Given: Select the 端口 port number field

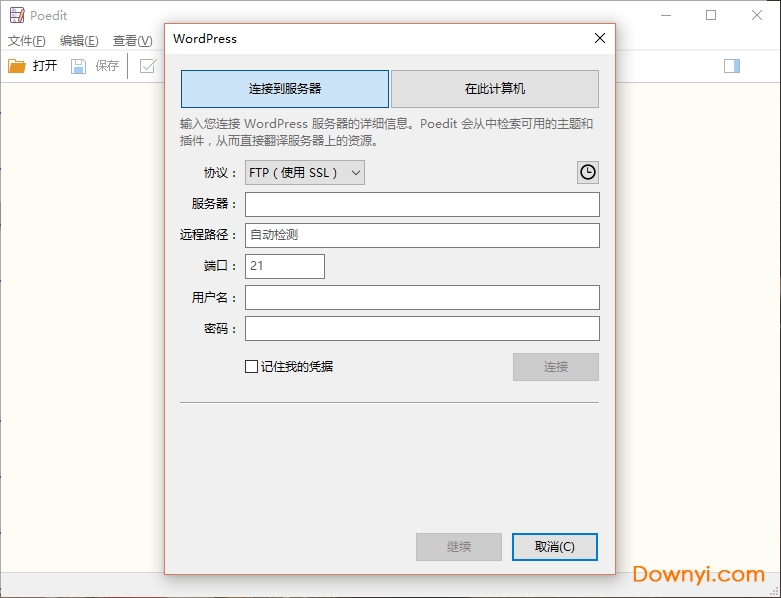Looking at the screenshot, I should pos(285,266).
